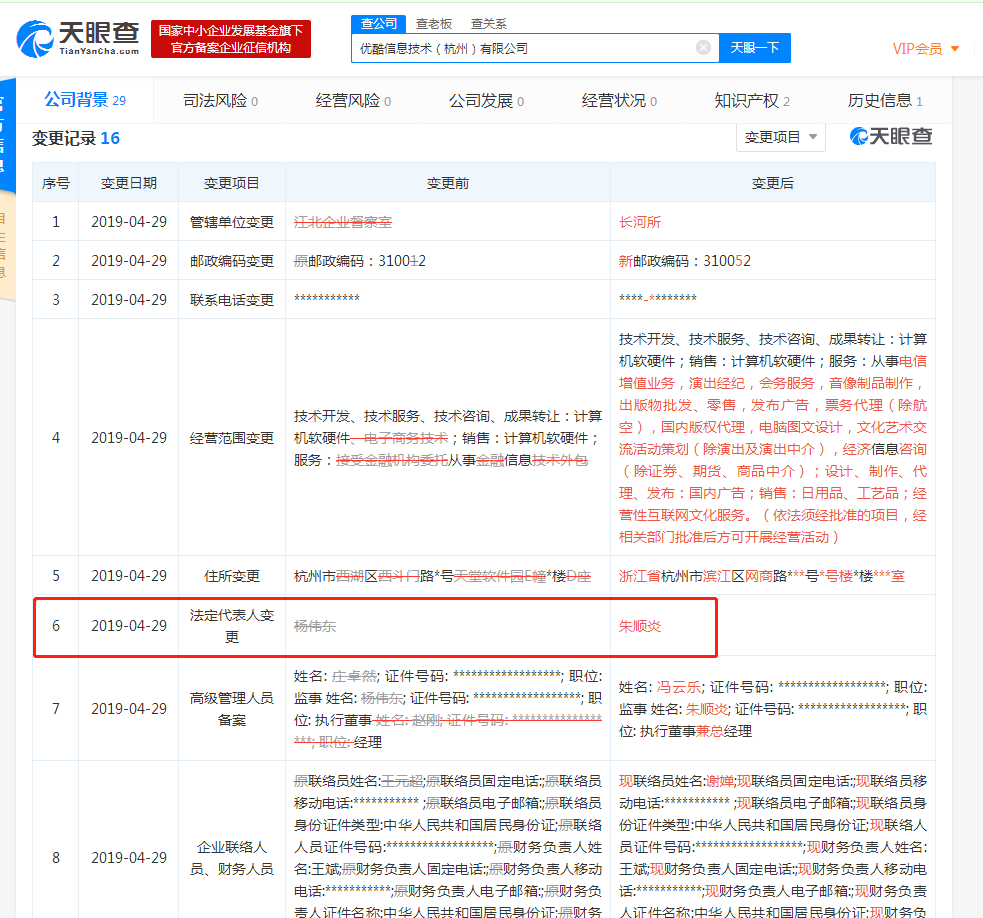The height and width of the screenshot is (918, 983).
Task: Clear the search field with the X icon
Action: [703, 48]
